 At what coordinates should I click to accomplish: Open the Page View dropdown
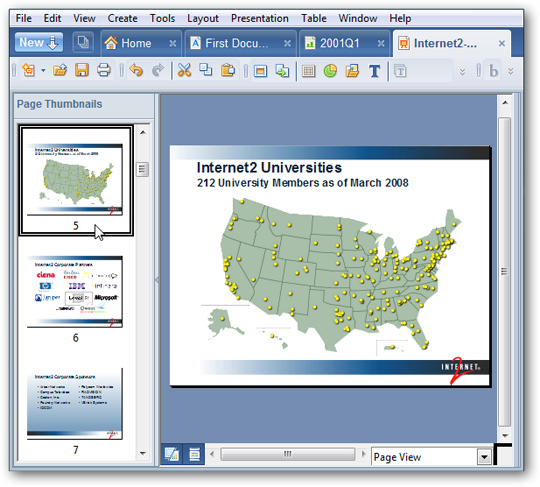[x=484, y=457]
